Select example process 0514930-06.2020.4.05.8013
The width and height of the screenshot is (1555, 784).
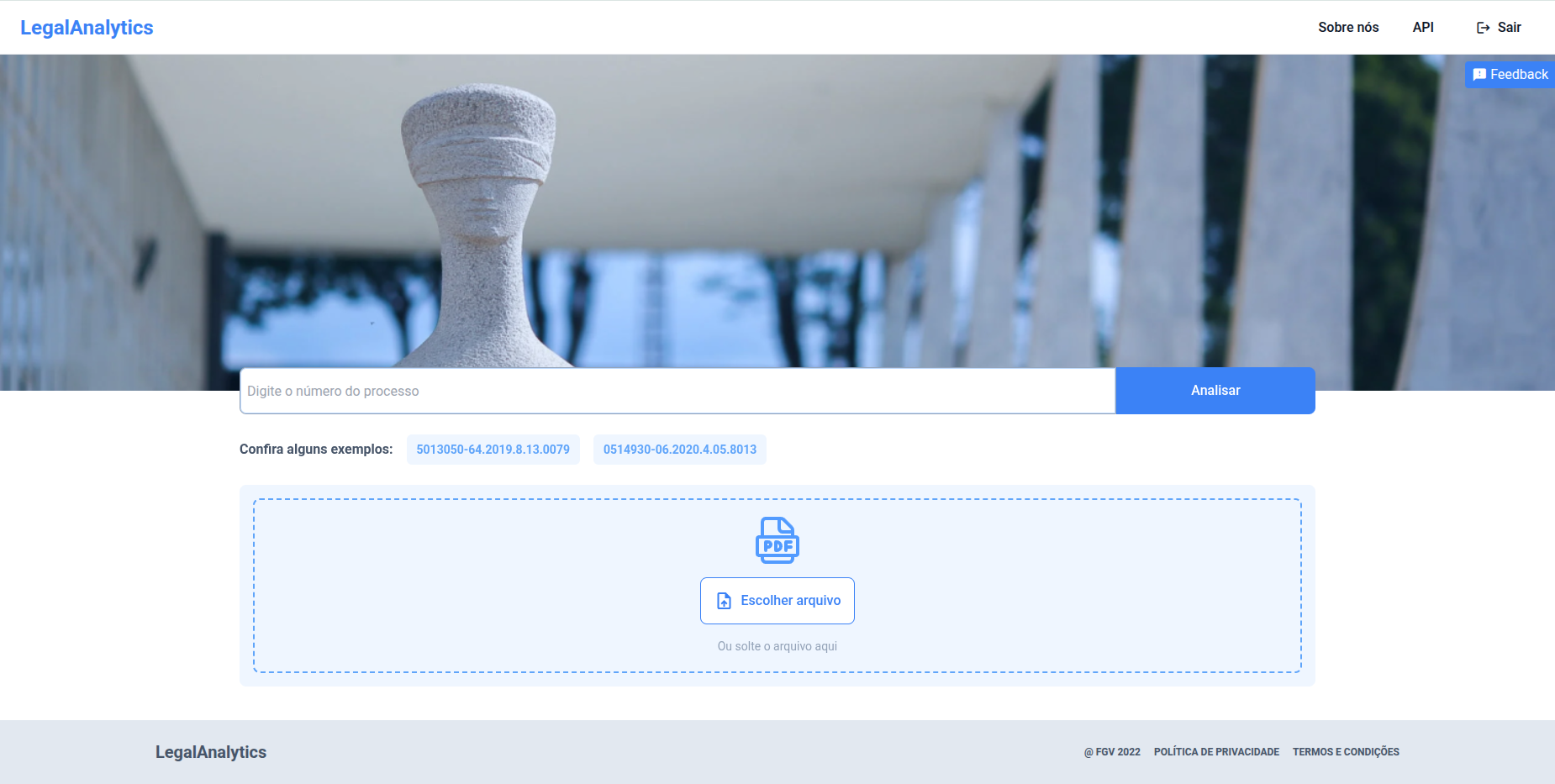pos(679,450)
